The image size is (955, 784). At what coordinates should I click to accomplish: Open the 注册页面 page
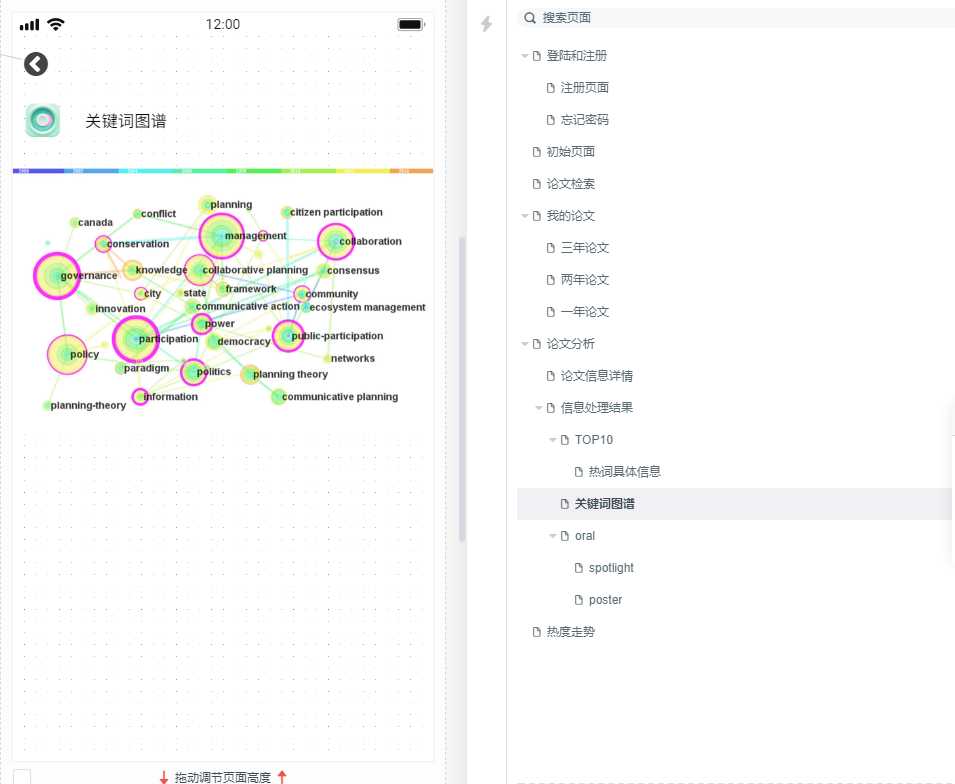(x=585, y=88)
